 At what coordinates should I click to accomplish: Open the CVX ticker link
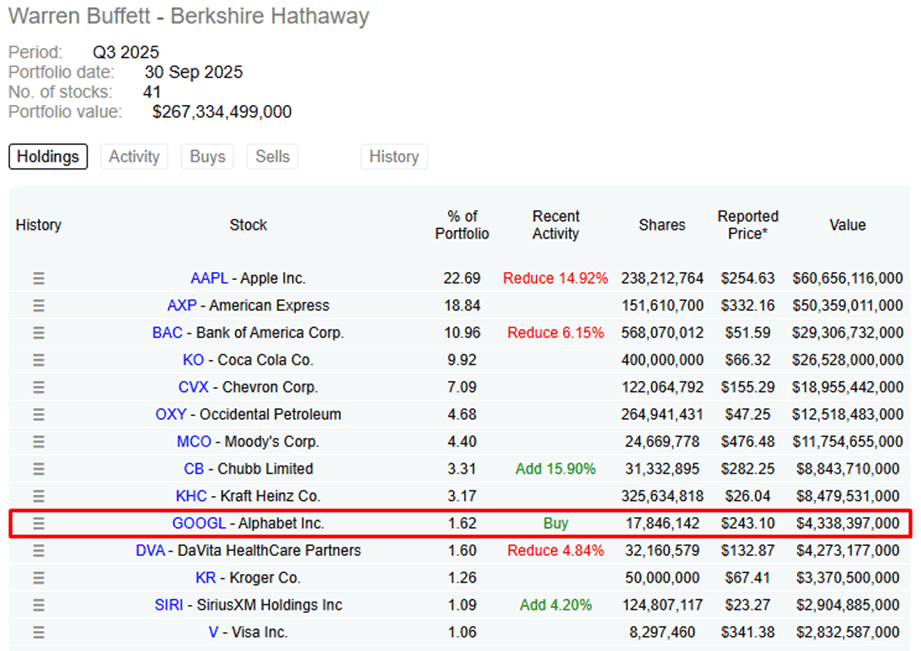coord(193,387)
